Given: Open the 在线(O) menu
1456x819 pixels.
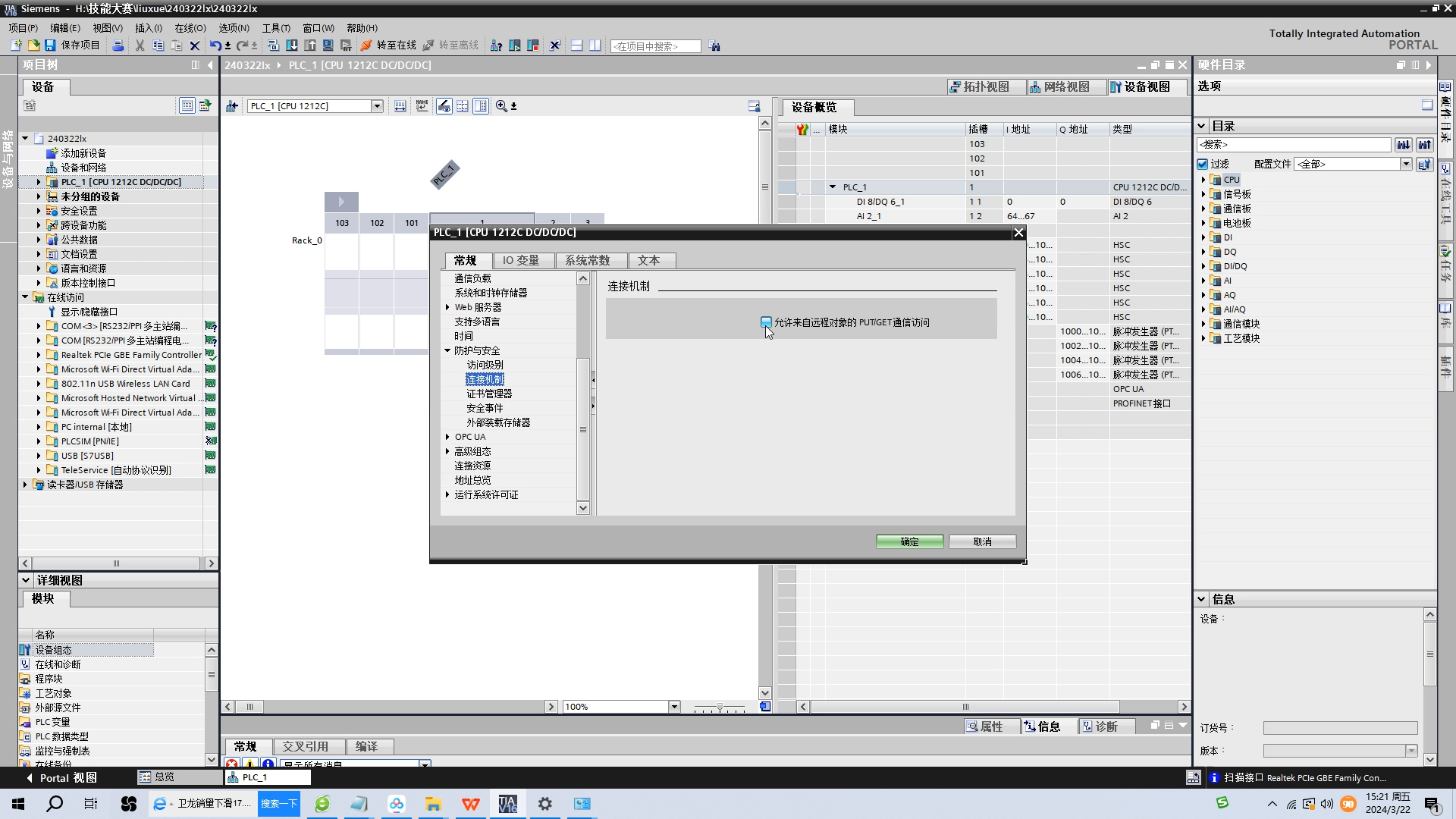Looking at the screenshot, I should [190, 28].
